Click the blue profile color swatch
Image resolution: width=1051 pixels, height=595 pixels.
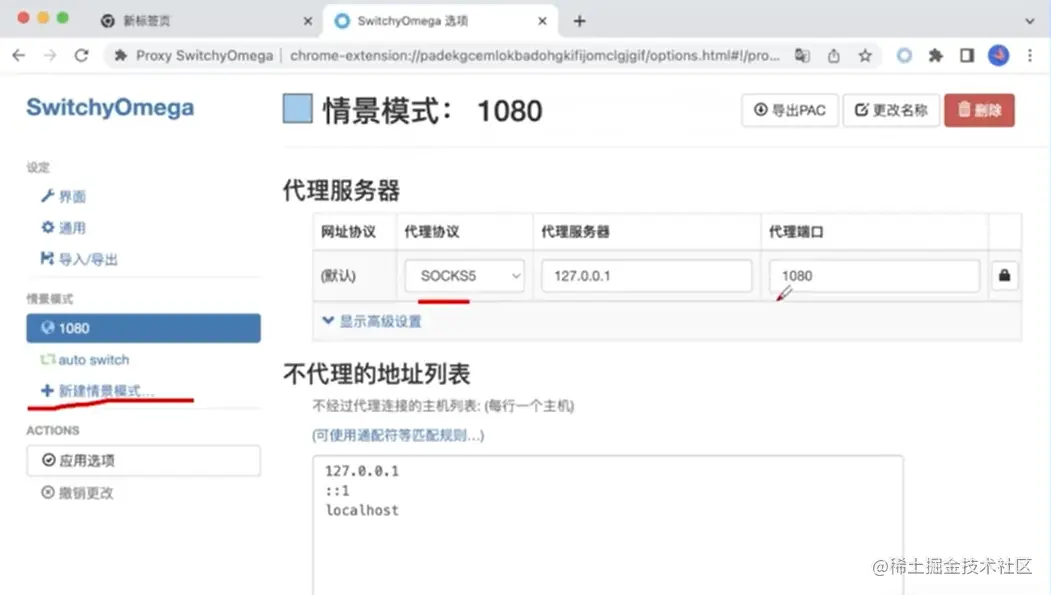[298, 109]
